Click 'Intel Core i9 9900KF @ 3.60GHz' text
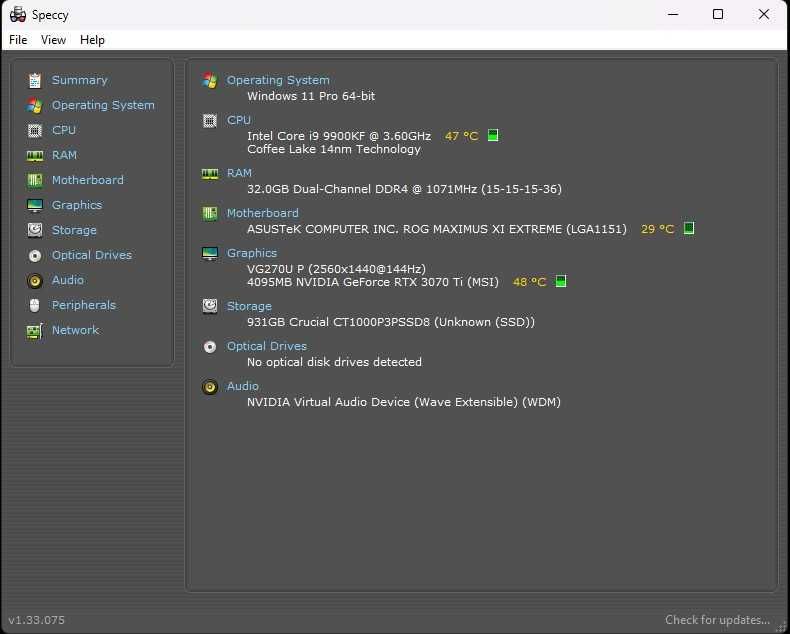Image resolution: width=790 pixels, height=634 pixels. pyautogui.click(x=339, y=136)
